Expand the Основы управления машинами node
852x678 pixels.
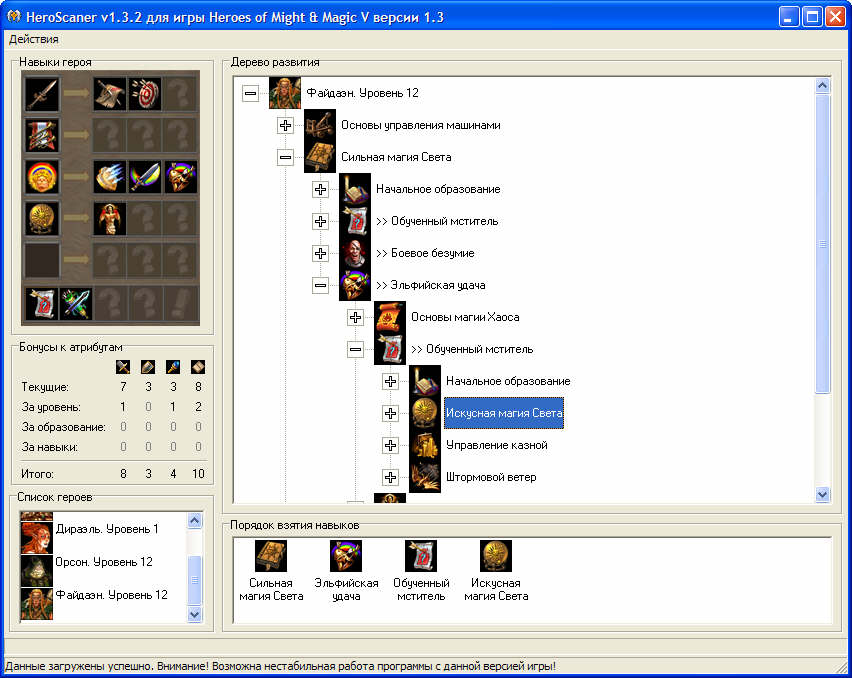point(285,125)
